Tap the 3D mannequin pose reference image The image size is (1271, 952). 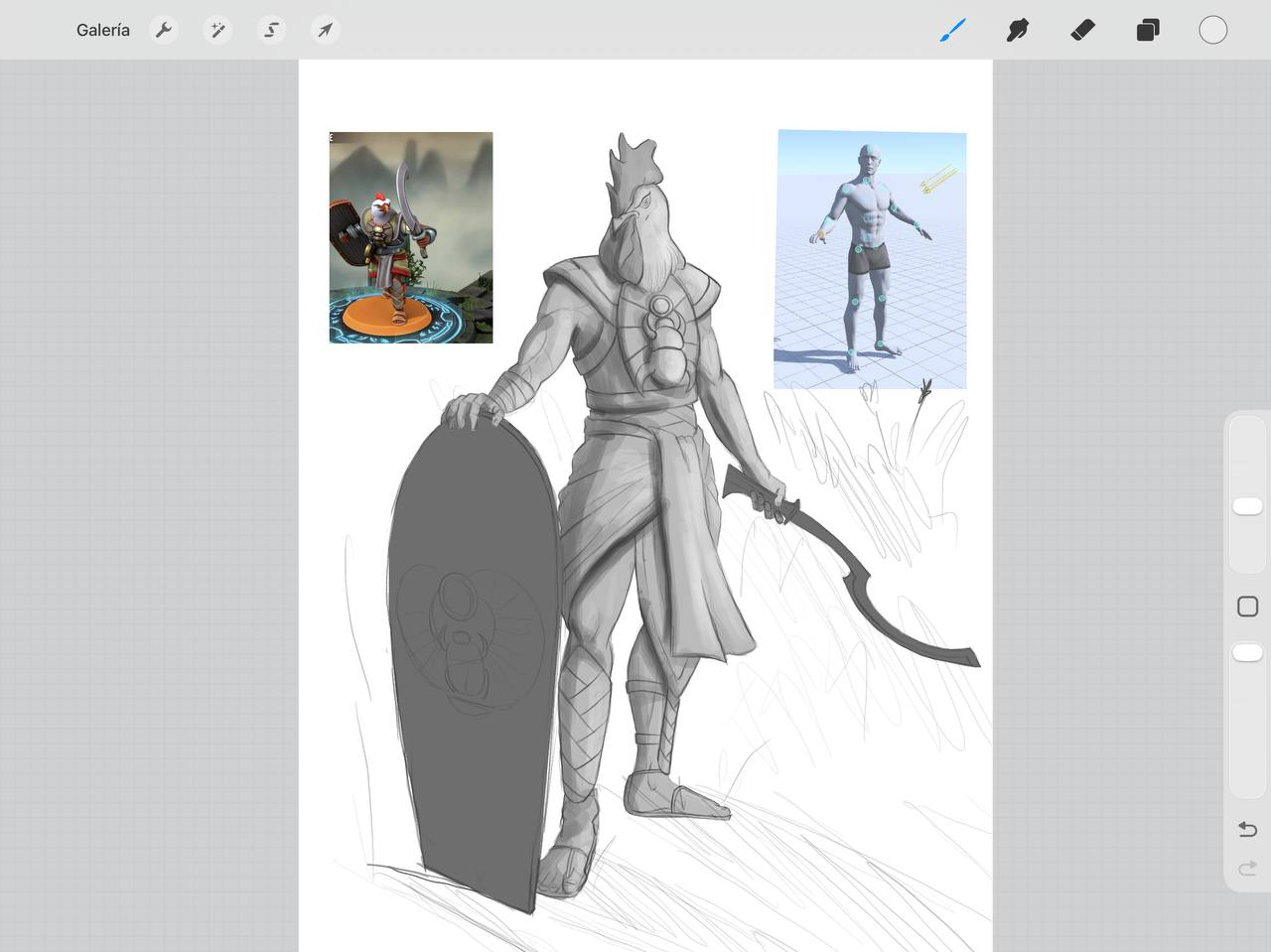click(x=870, y=258)
